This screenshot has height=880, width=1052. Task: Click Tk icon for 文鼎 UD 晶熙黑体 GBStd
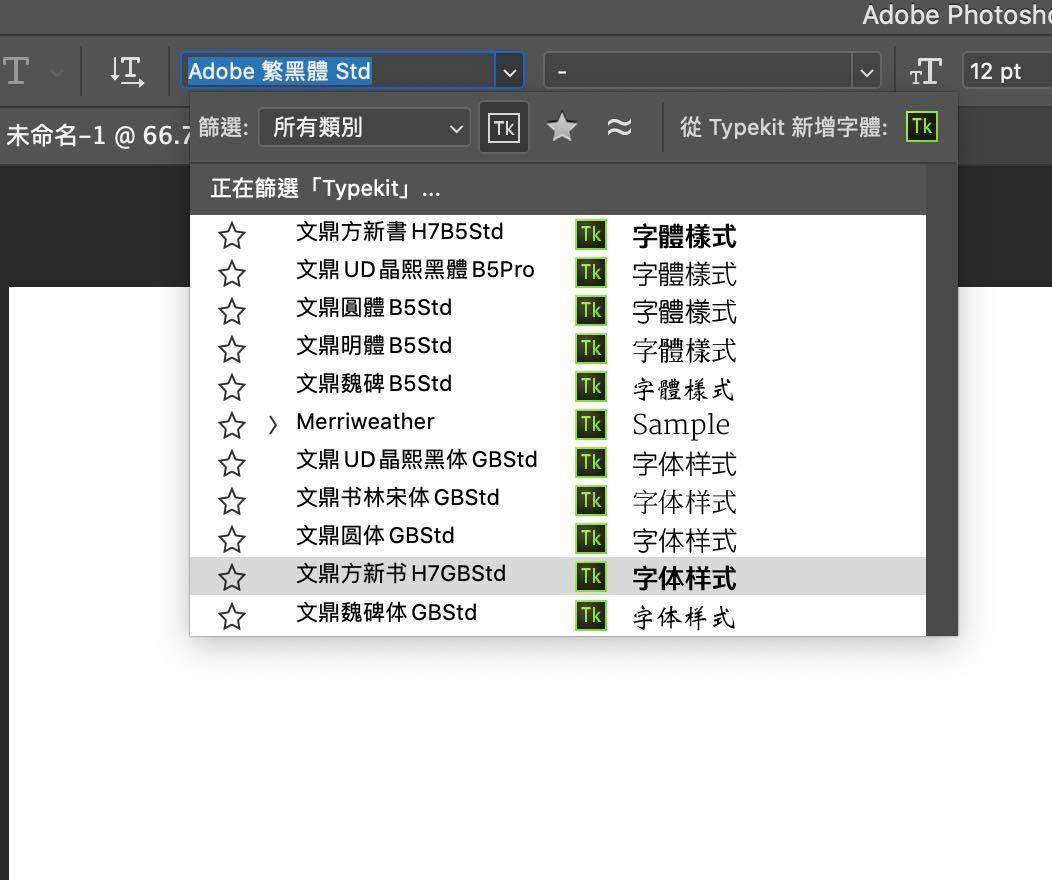click(x=591, y=462)
